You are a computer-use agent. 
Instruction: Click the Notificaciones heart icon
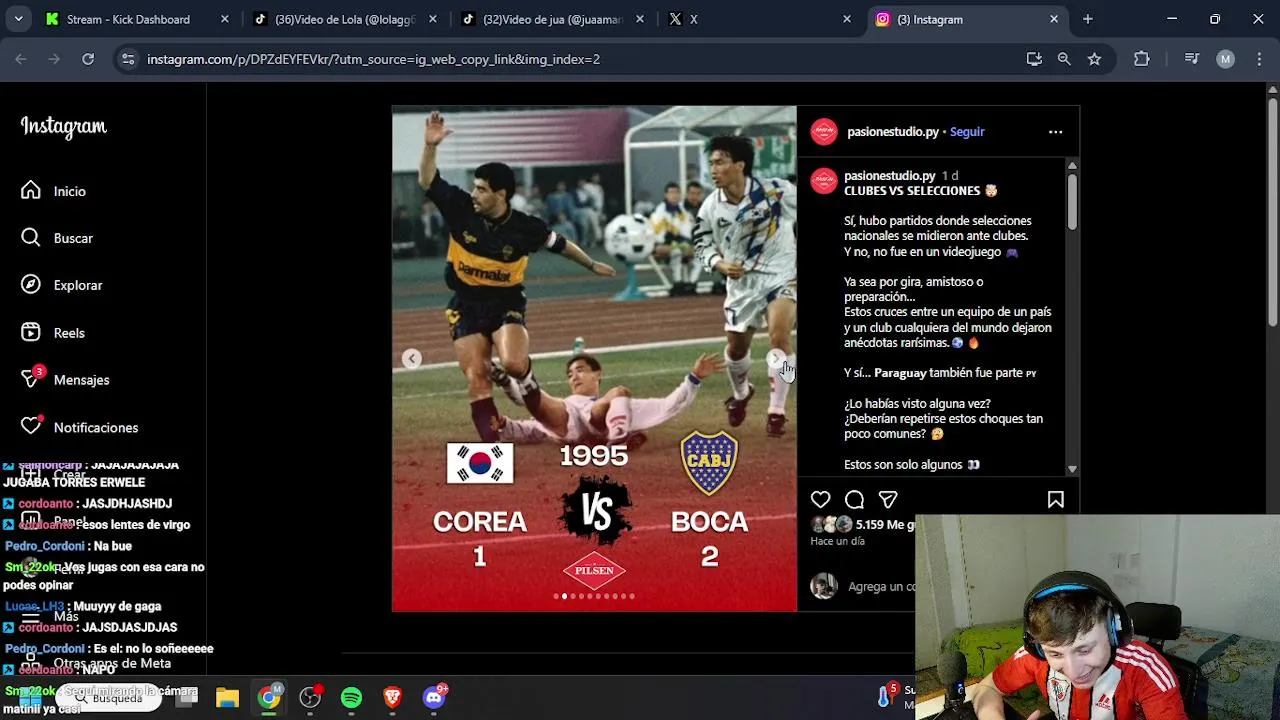click(x=32, y=426)
